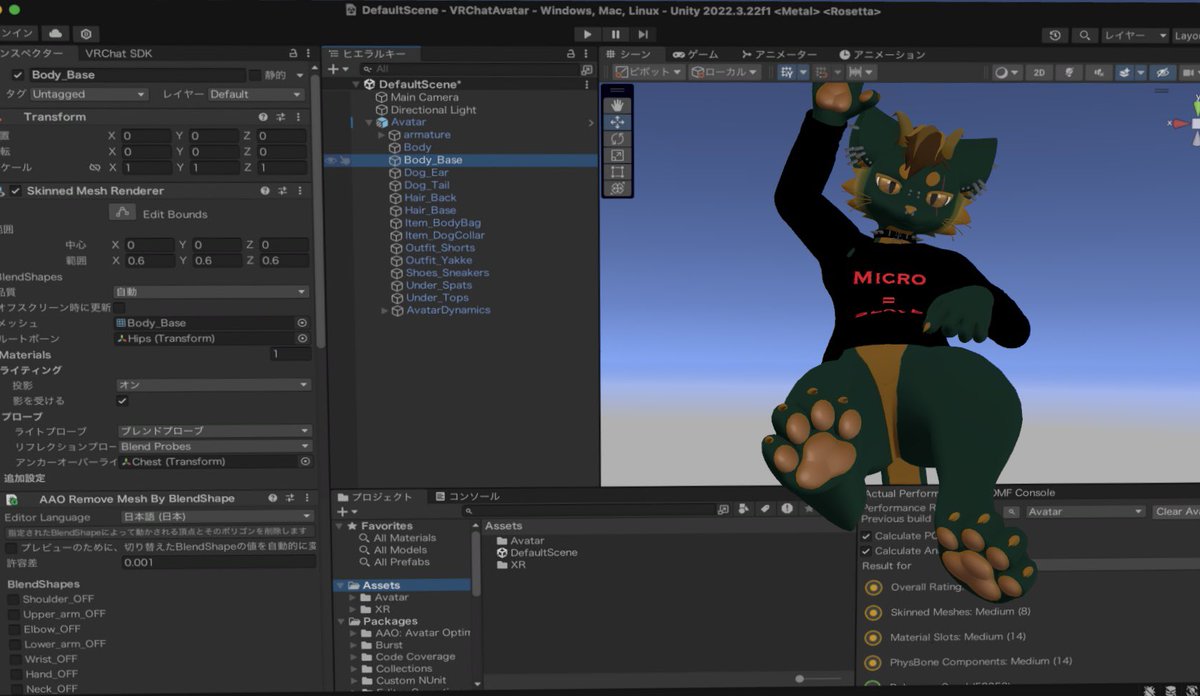1200x696 pixels.
Task: Enable Shoulder_OFF blendshape checkbox
Action: 13,599
